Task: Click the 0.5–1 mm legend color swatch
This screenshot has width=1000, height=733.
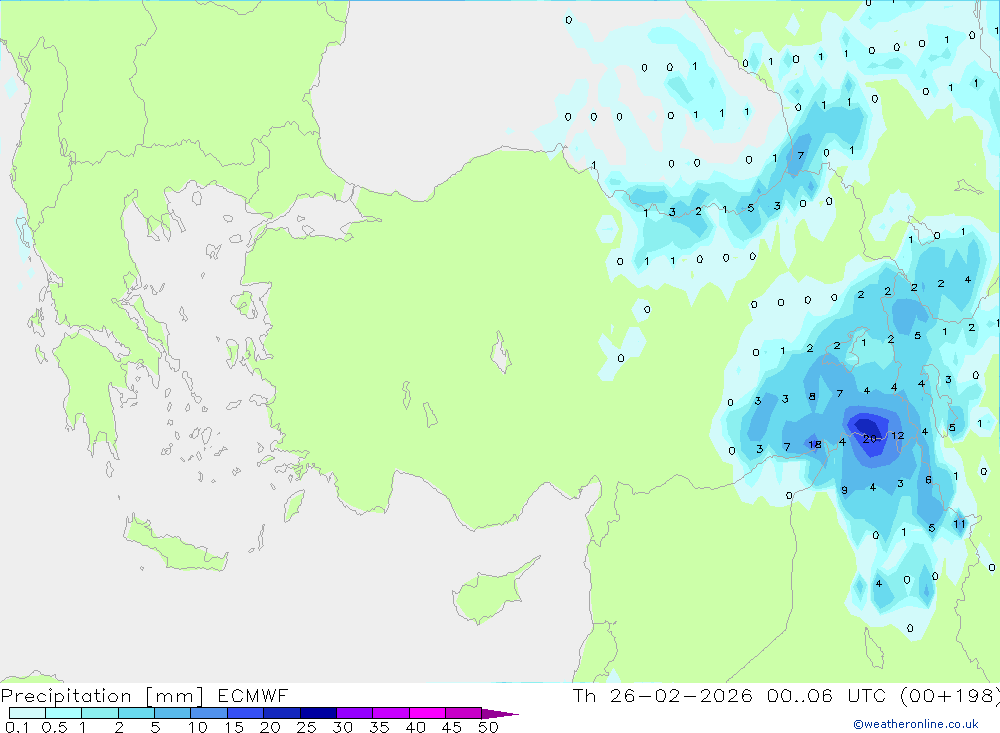Action: pos(64,713)
